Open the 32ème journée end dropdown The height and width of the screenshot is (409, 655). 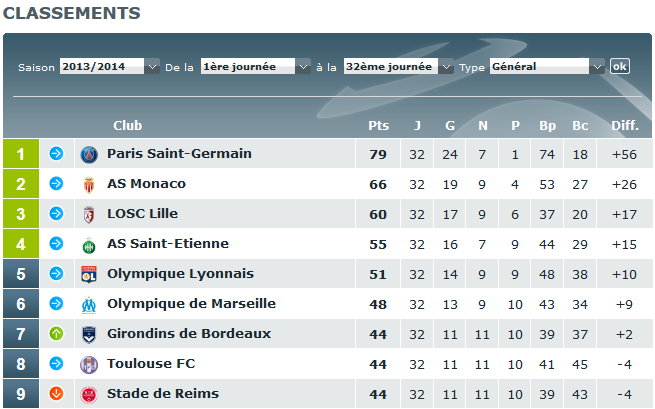[398, 66]
